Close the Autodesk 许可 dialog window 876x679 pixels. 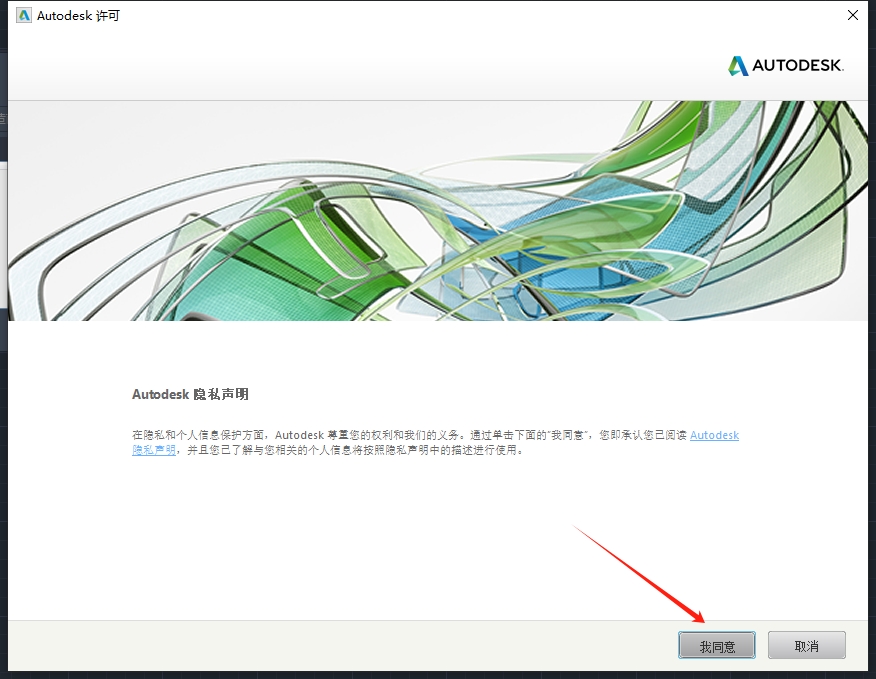click(852, 16)
